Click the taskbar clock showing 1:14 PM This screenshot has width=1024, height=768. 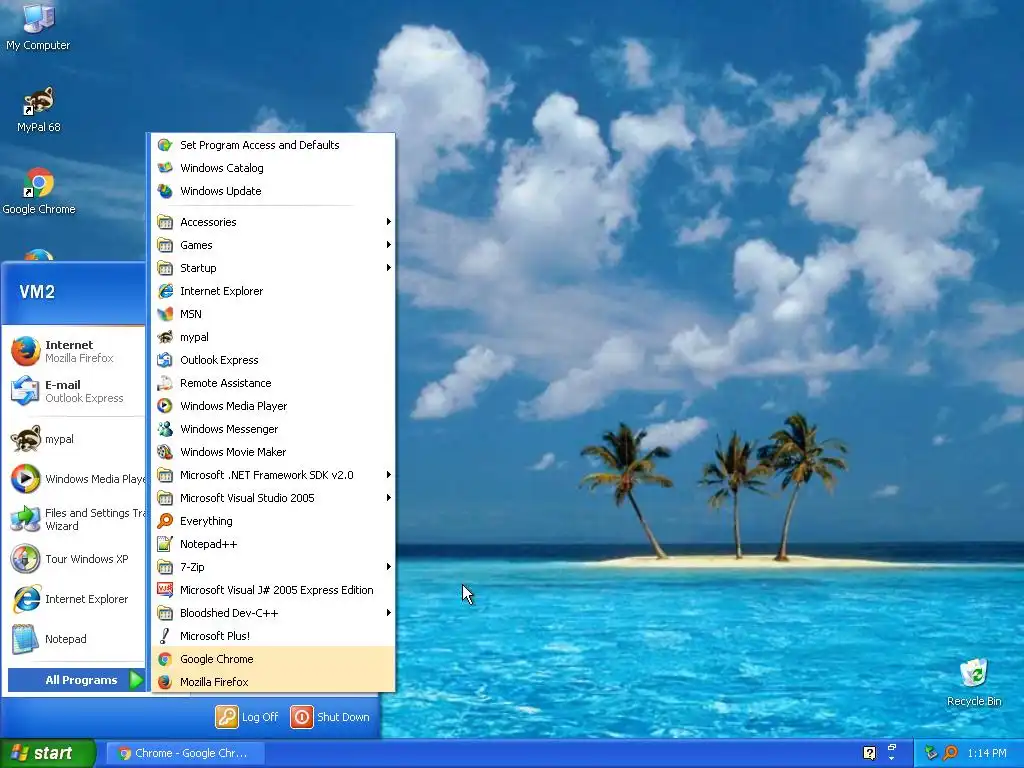987,753
